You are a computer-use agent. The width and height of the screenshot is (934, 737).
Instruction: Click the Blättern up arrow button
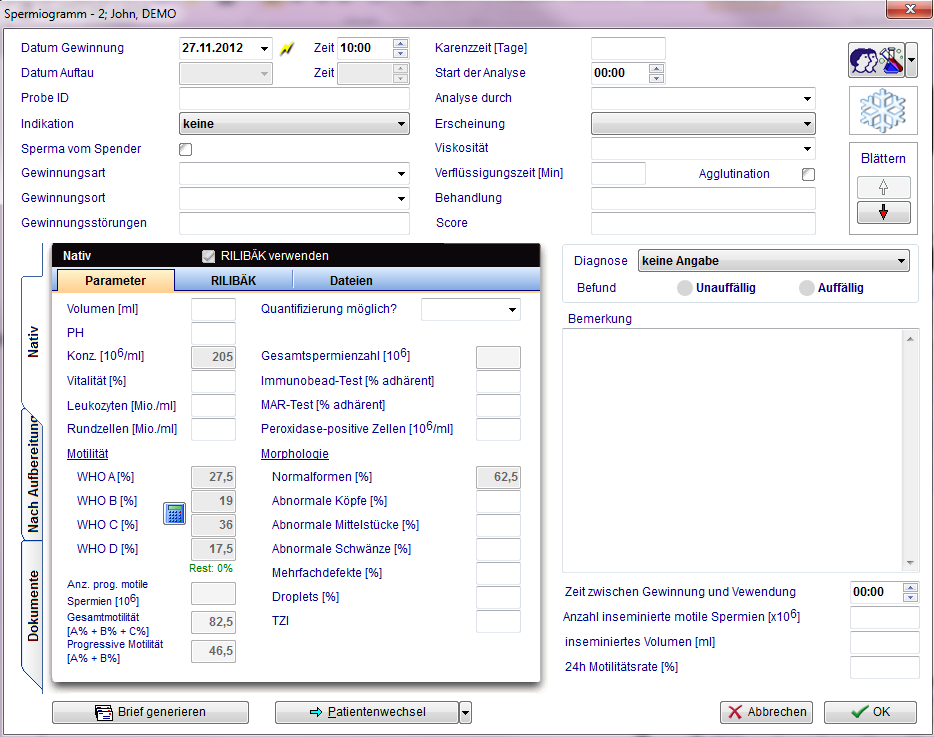[883, 188]
